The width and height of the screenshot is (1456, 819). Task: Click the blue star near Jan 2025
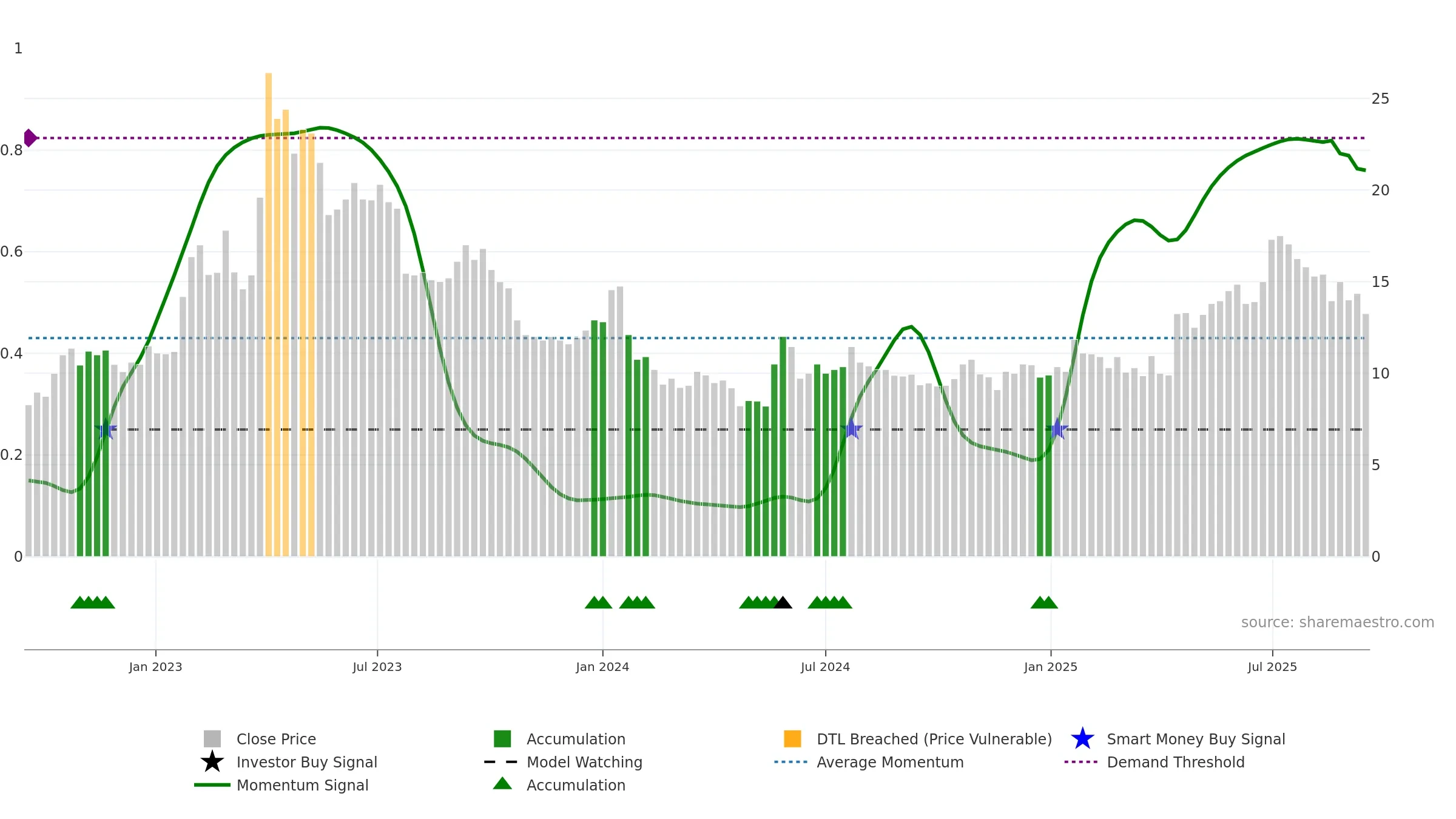point(1057,430)
